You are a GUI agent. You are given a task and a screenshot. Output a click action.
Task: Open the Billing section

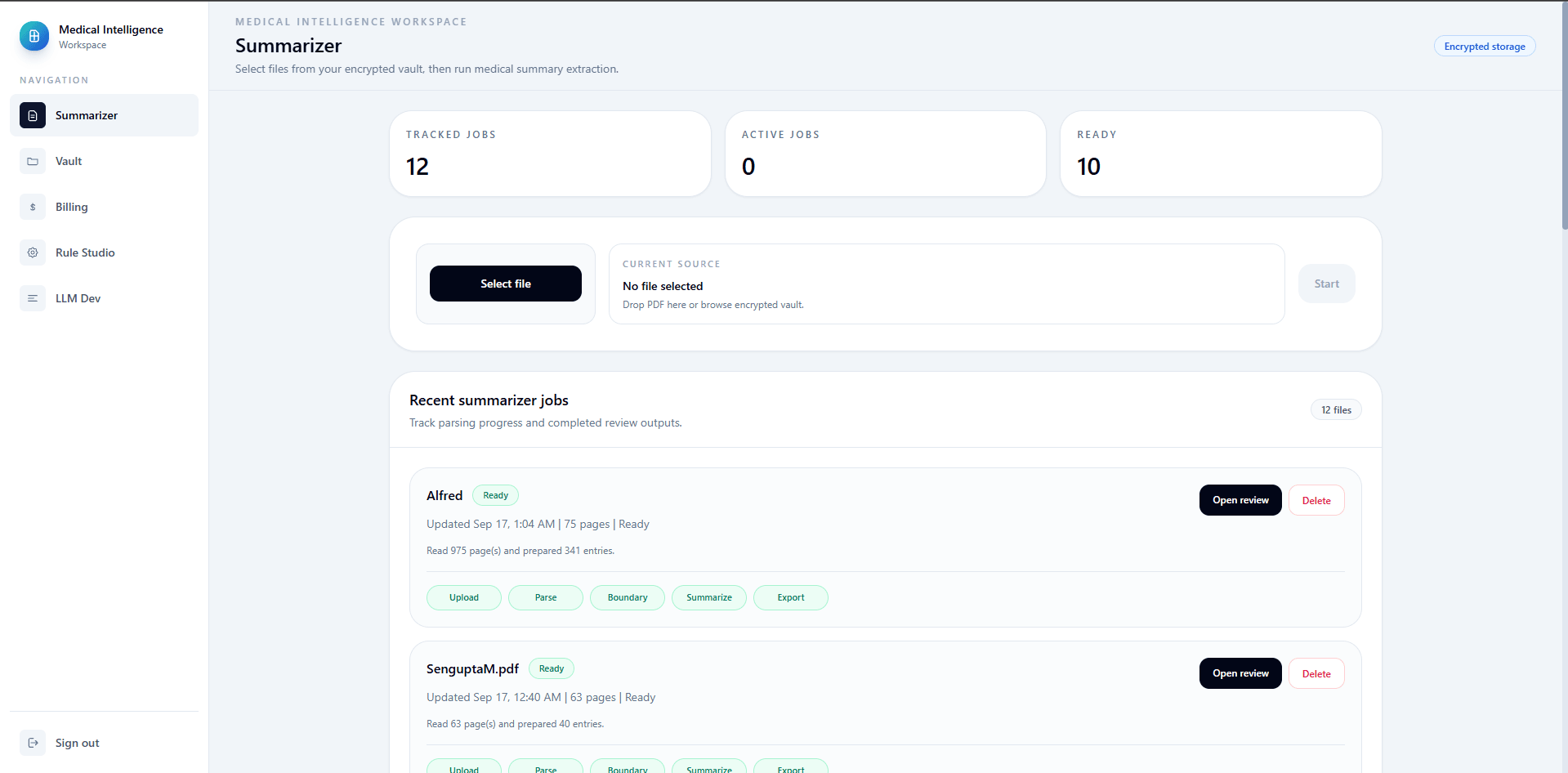pyautogui.click(x=104, y=207)
